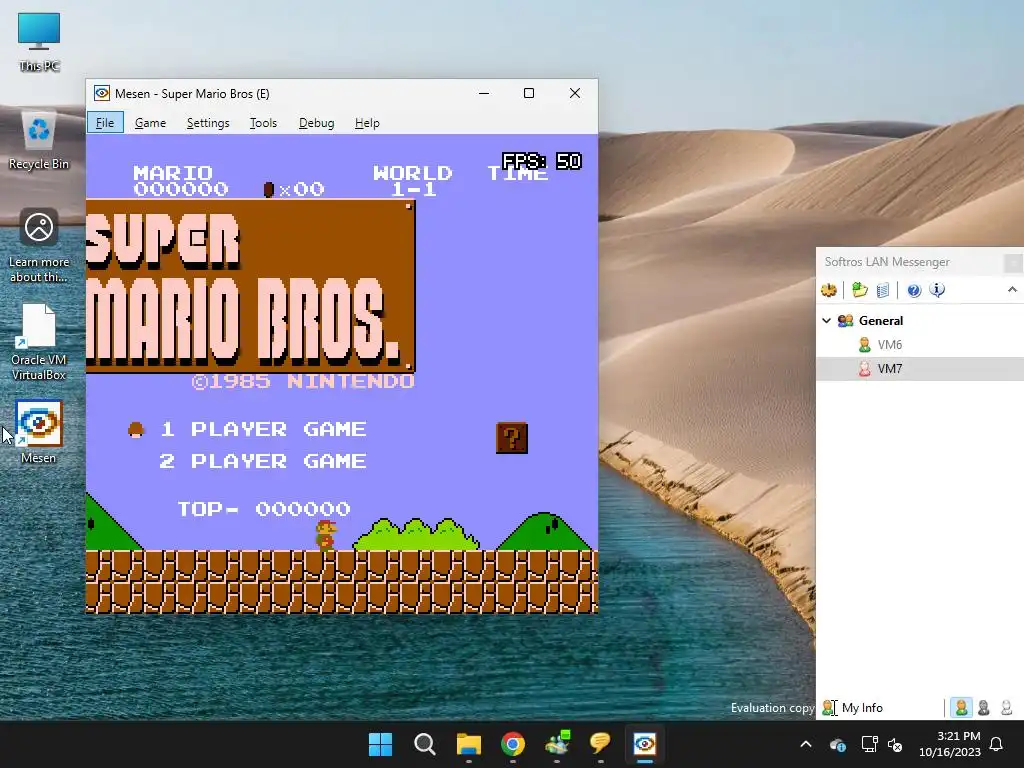
Task: Click the question mark block in game
Action: [x=512, y=438]
